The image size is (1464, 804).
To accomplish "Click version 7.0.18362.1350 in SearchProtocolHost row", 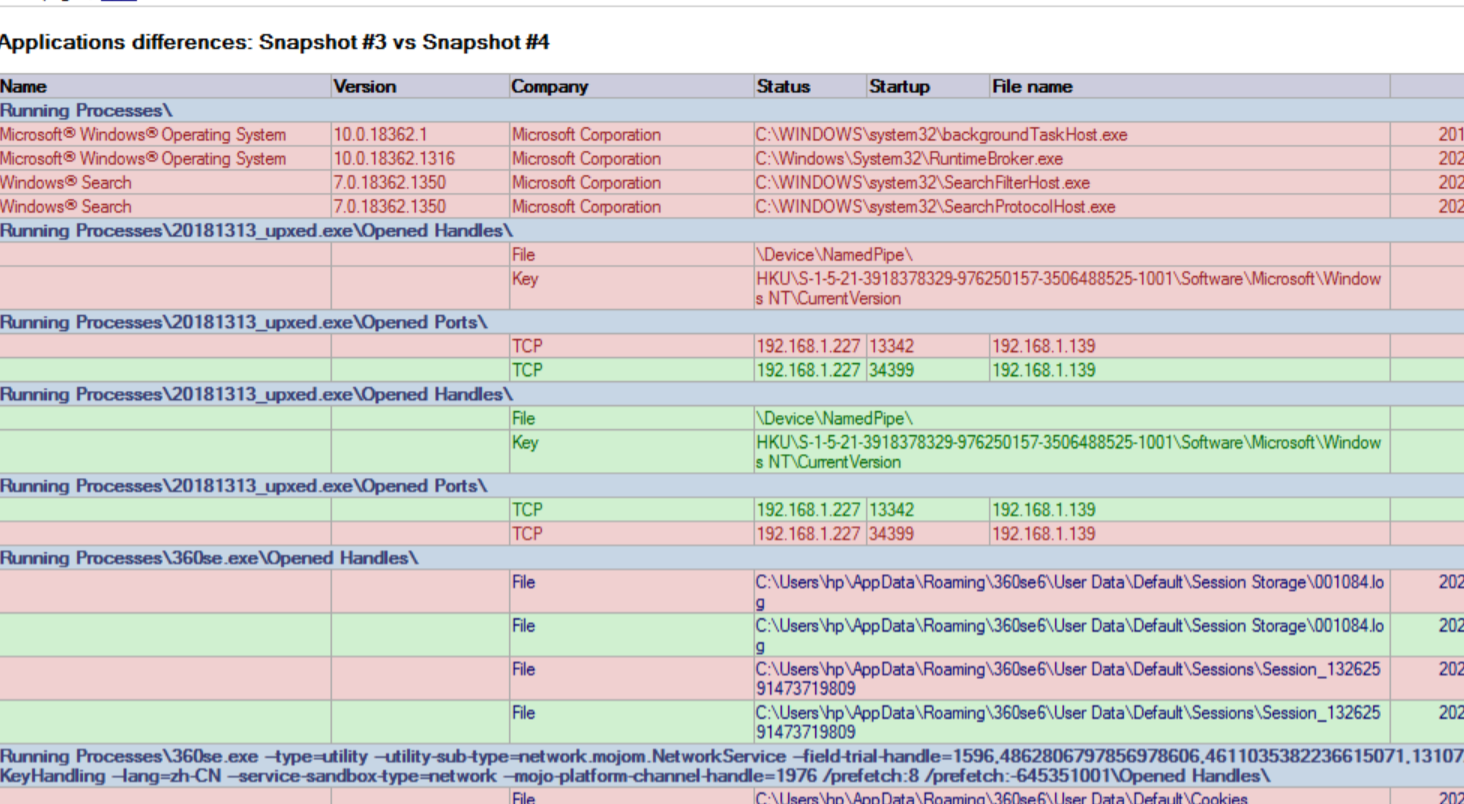I will point(390,206).
